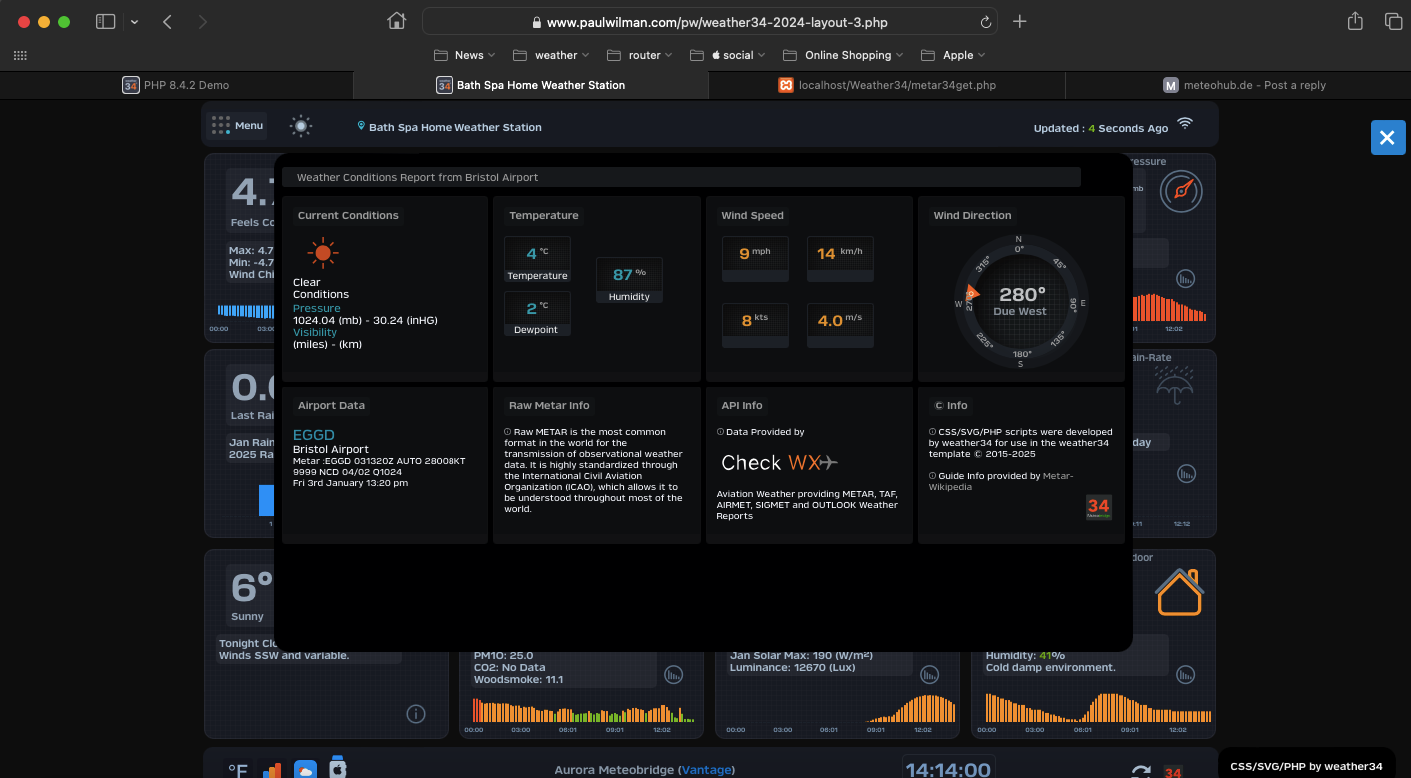The image size is (1411, 778).
Task: Click the weather34 logo in C Info panel
Action: pos(1098,507)
